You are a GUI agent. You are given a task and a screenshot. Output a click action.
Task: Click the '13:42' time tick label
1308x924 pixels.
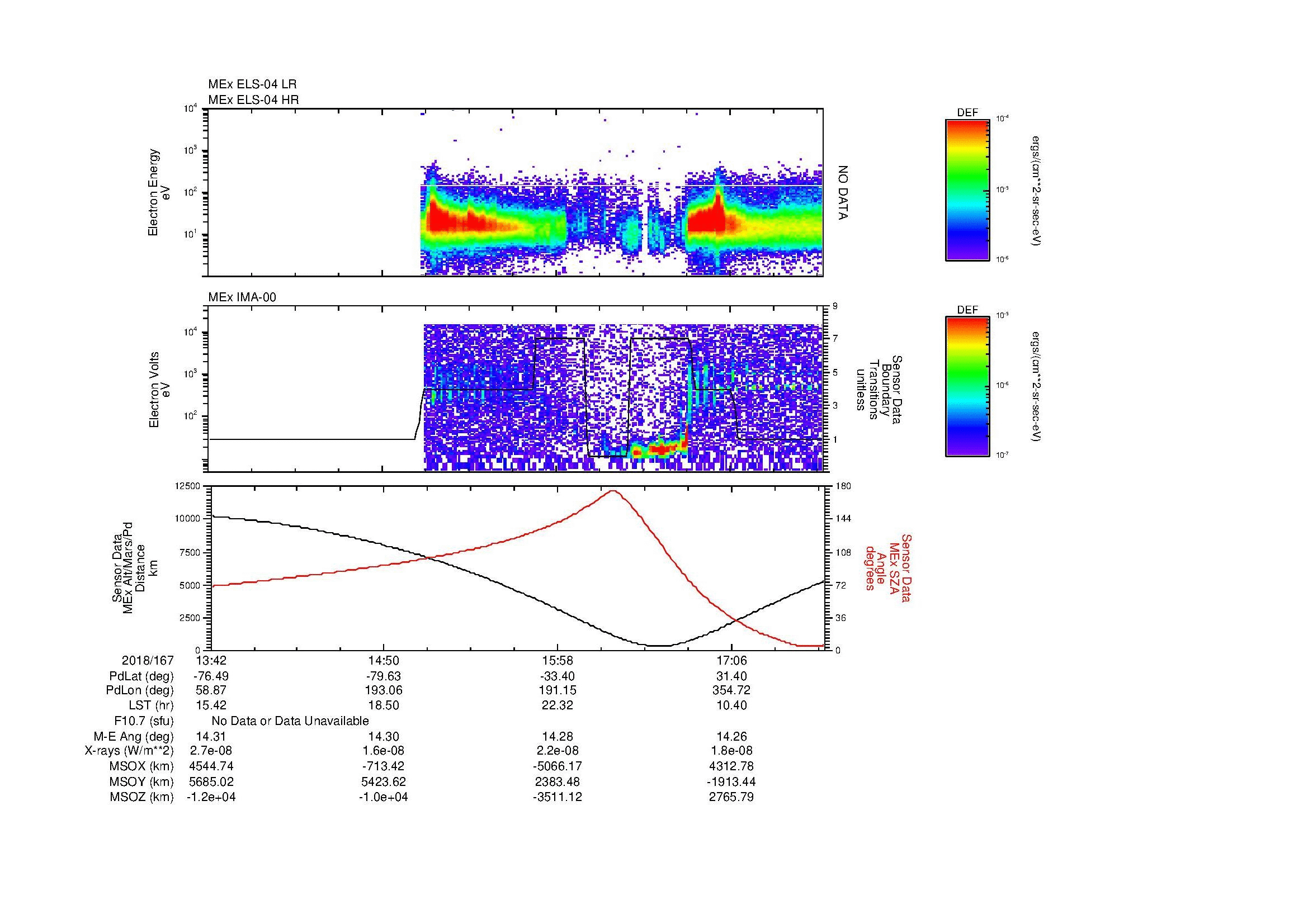[211, 660]
